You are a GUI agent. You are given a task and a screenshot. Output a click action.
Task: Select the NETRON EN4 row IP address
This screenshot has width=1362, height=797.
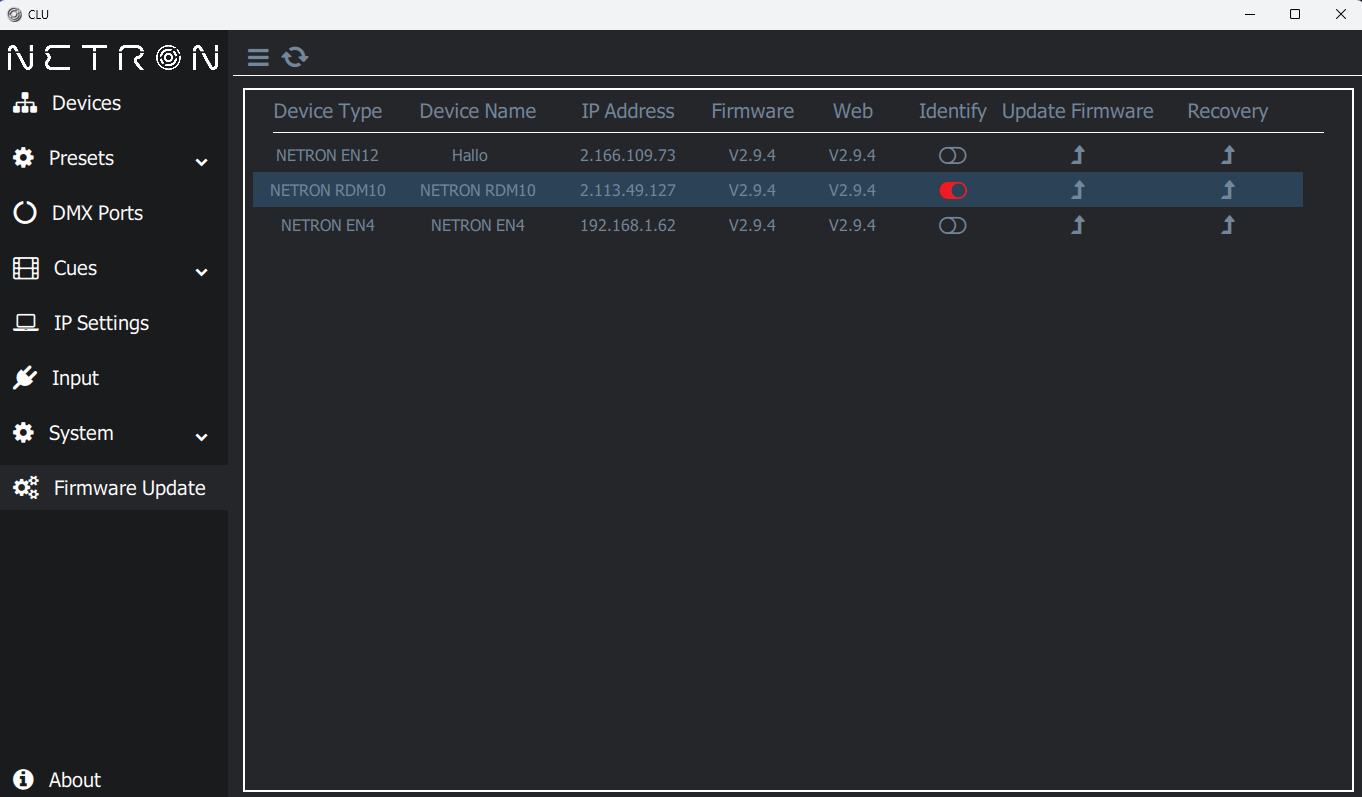(x=627, y=226)
